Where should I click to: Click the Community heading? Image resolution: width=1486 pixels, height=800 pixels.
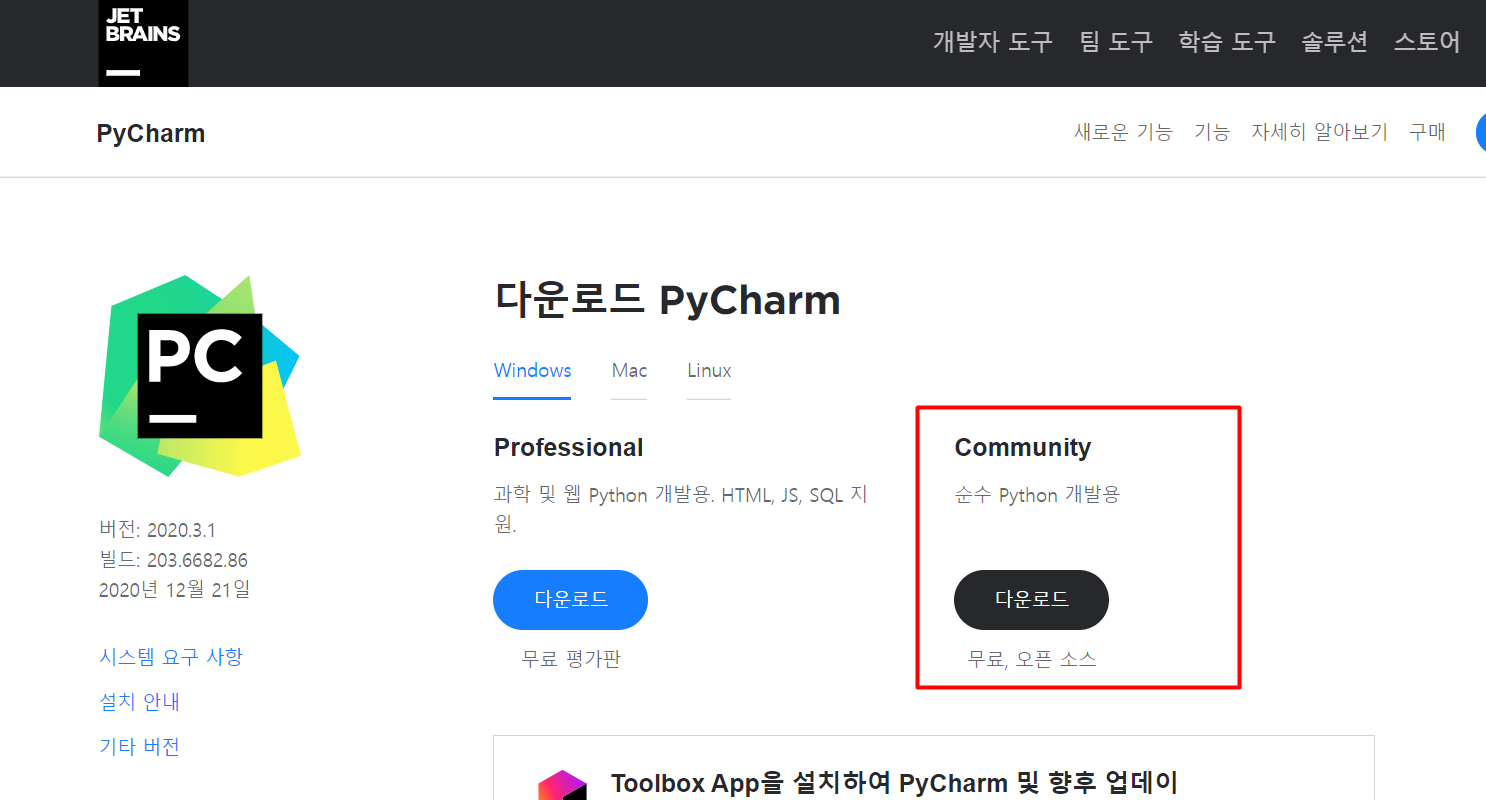1023,447
